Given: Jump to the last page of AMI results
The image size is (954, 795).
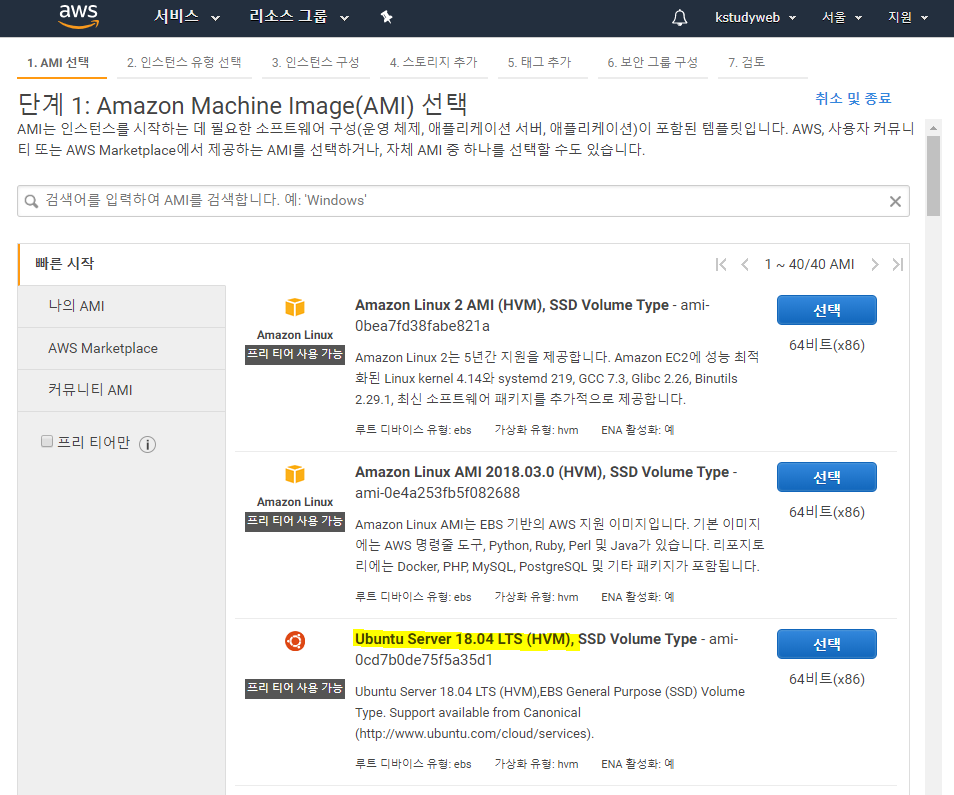Looking at the screenshot, I should tap(898, 265).
